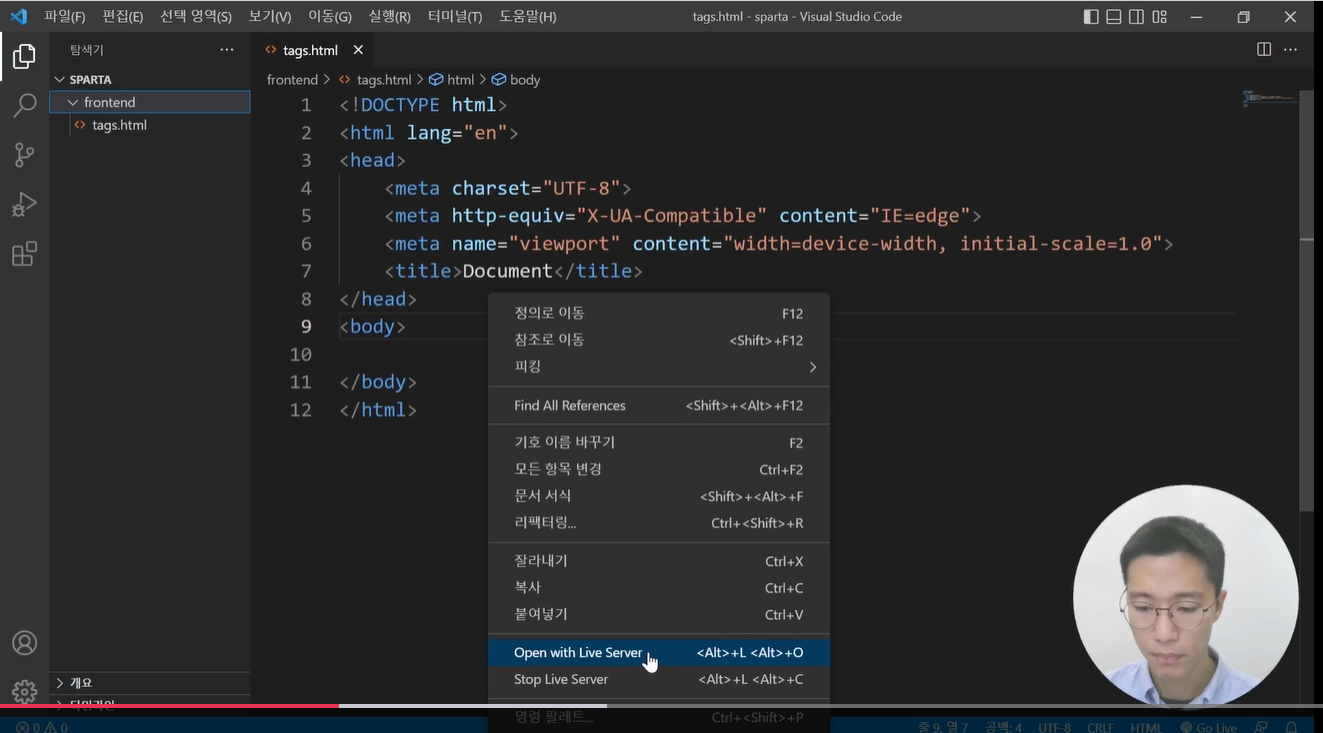Click the code minimap preview

coord(1270,98)
